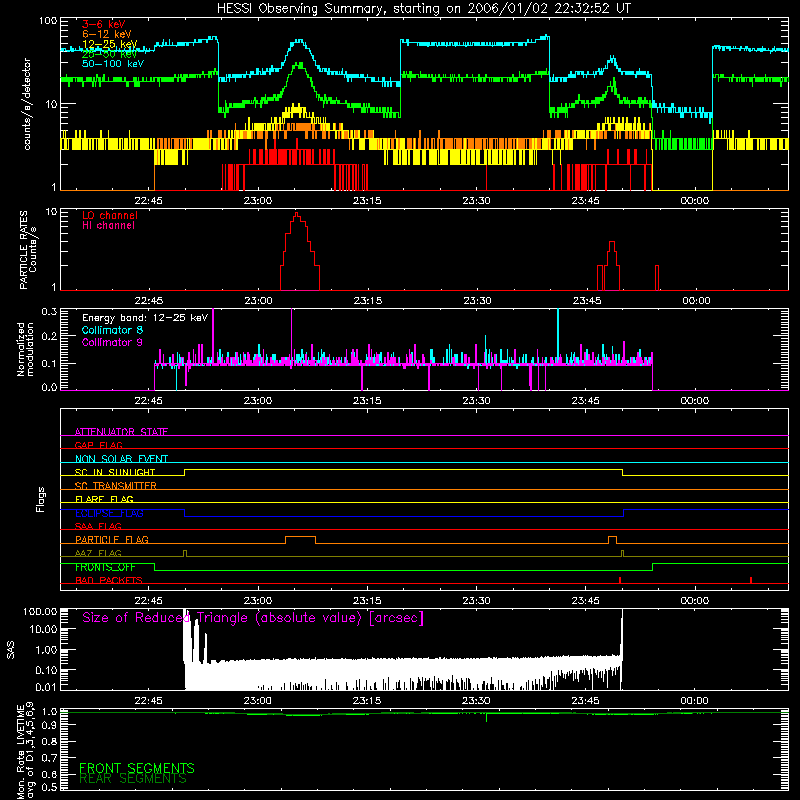Select the LO channel legend label
800x800 pixels.
coord(110,215)
